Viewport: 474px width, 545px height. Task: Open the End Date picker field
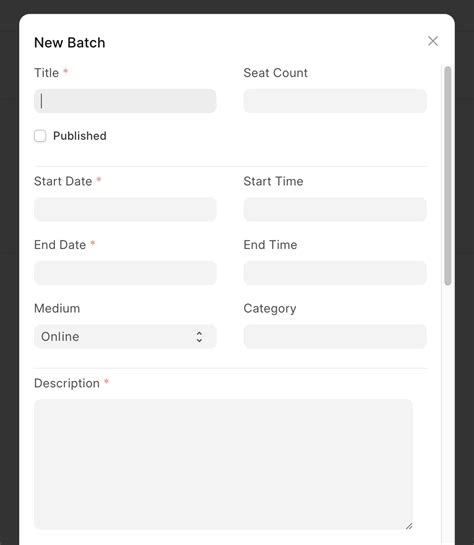[x=125, y=273]
